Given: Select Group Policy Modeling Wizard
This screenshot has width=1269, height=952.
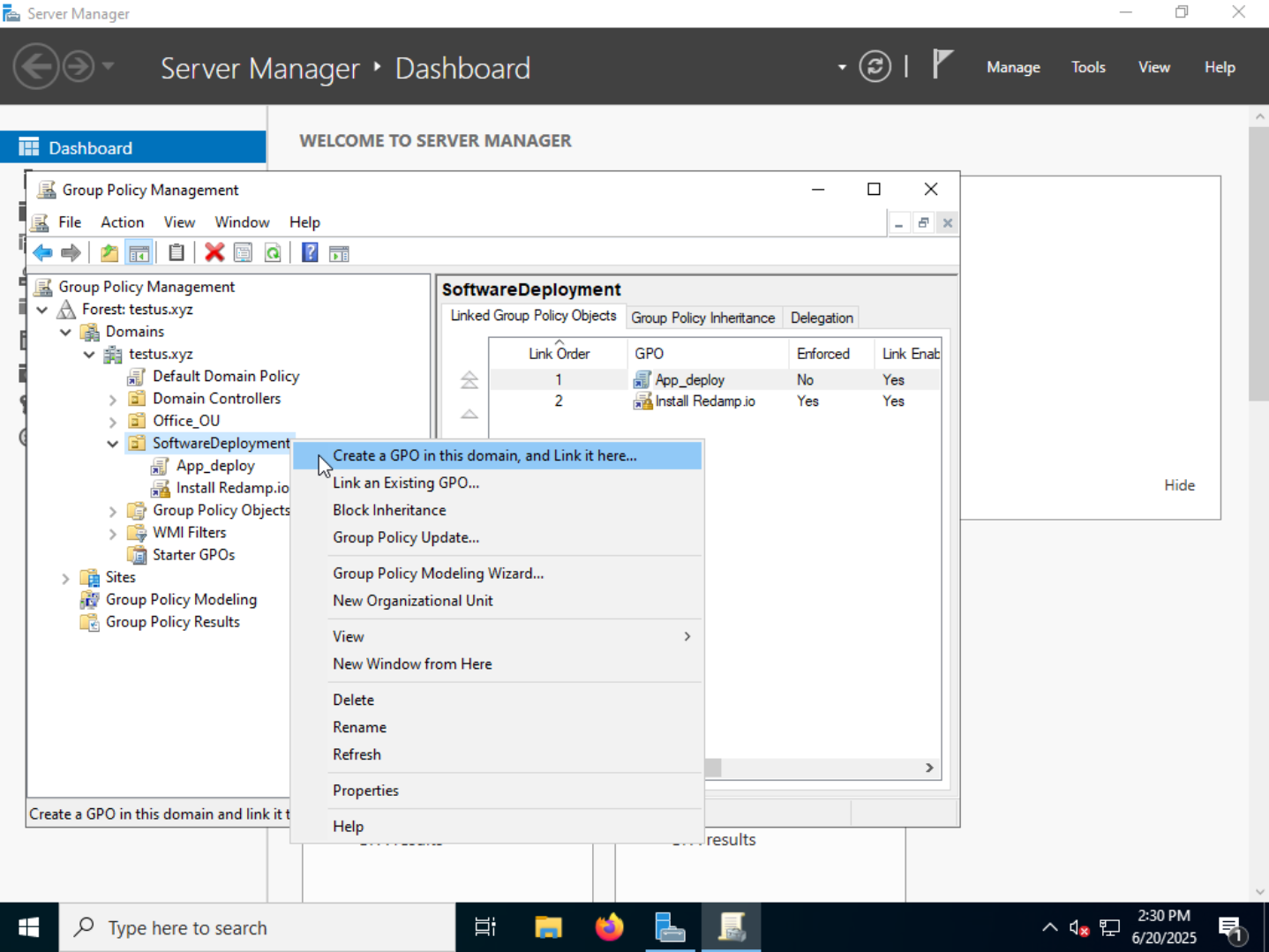Looking at the screenshot, I should coord(497,573).
